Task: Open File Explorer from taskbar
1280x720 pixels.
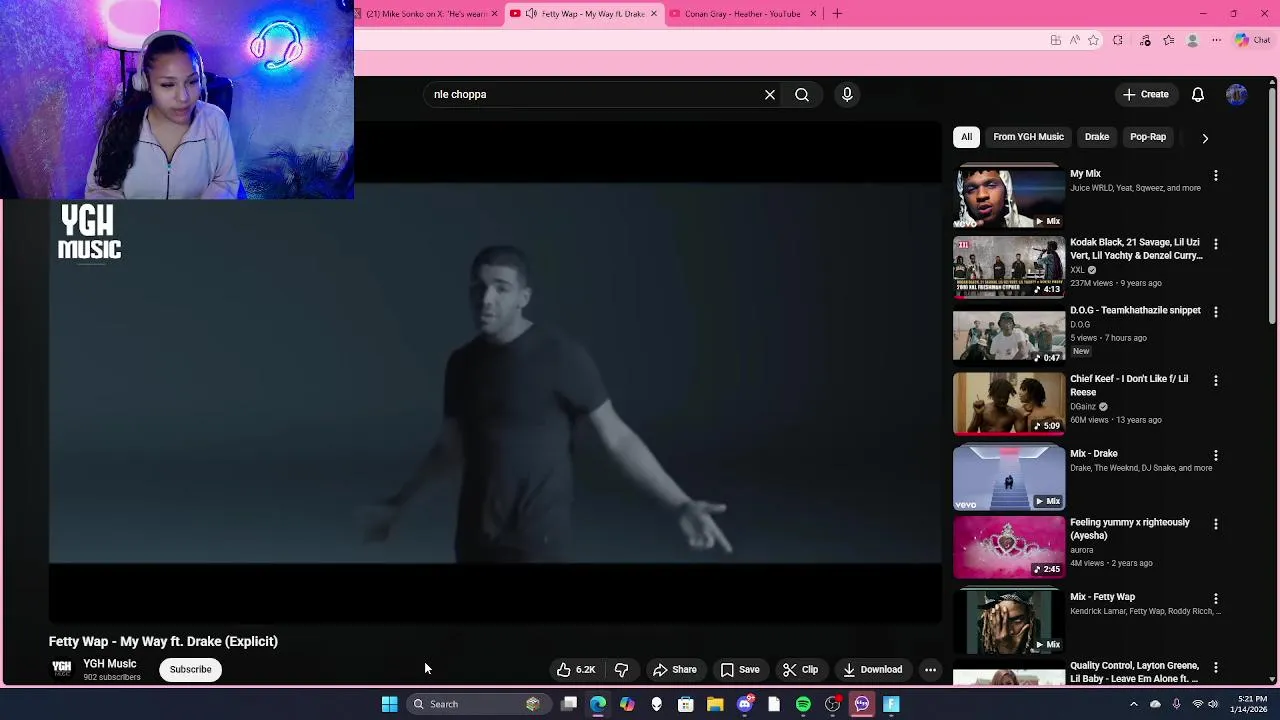Action: tap(715, 704)
